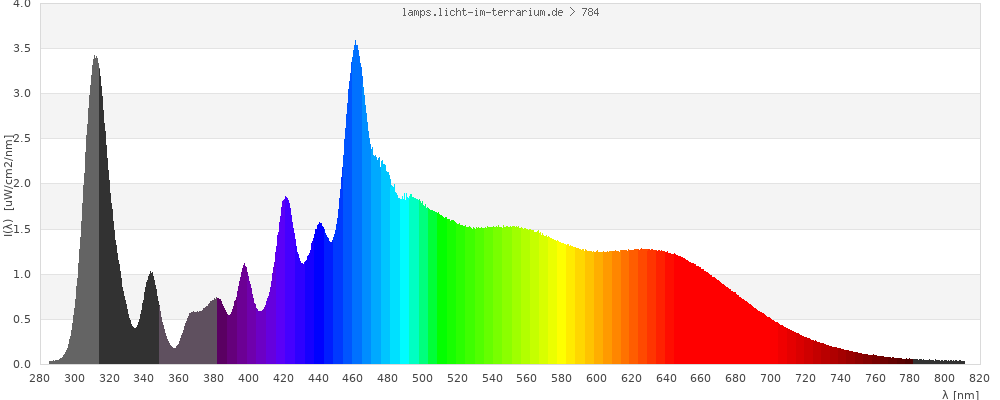
Task: Click the cyan band of the spectrum
Action: pos(408,290)
